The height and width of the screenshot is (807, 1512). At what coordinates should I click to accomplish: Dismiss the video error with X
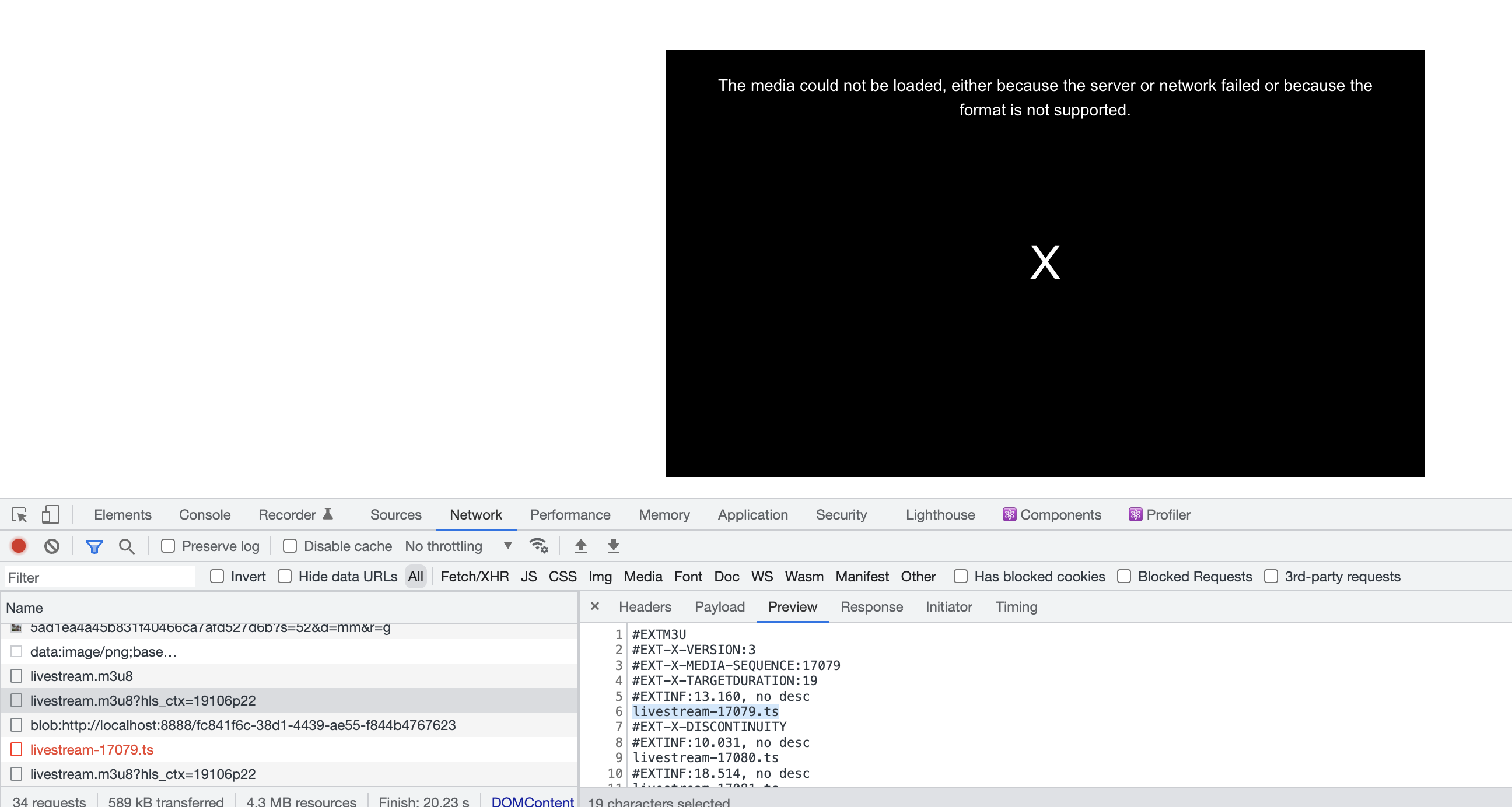click(x=1044, y=263)
